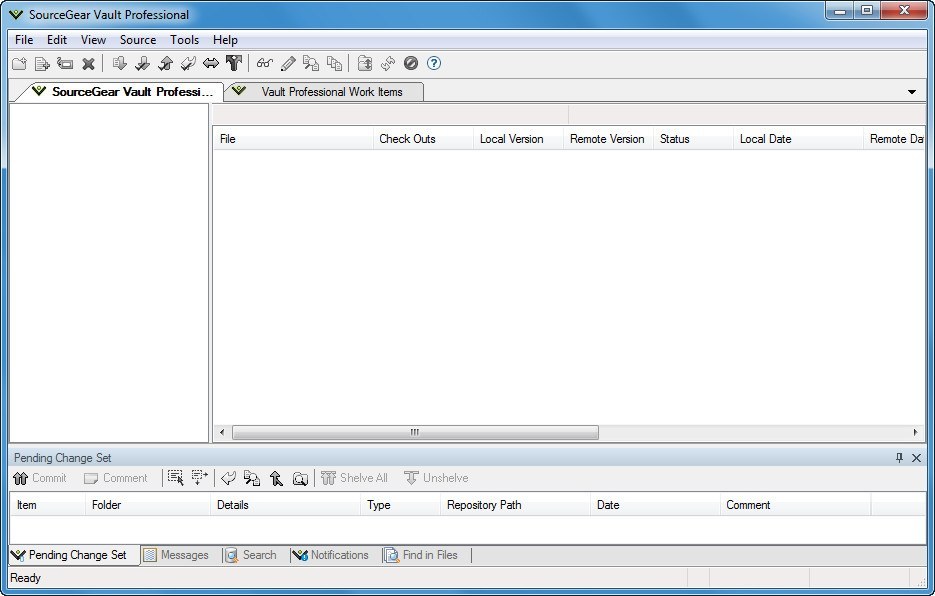Click the up-arrow cursor icon in Pending Change Set toolbar
Image resolution: width=935 pixels, height=596 pixels.
276,478
